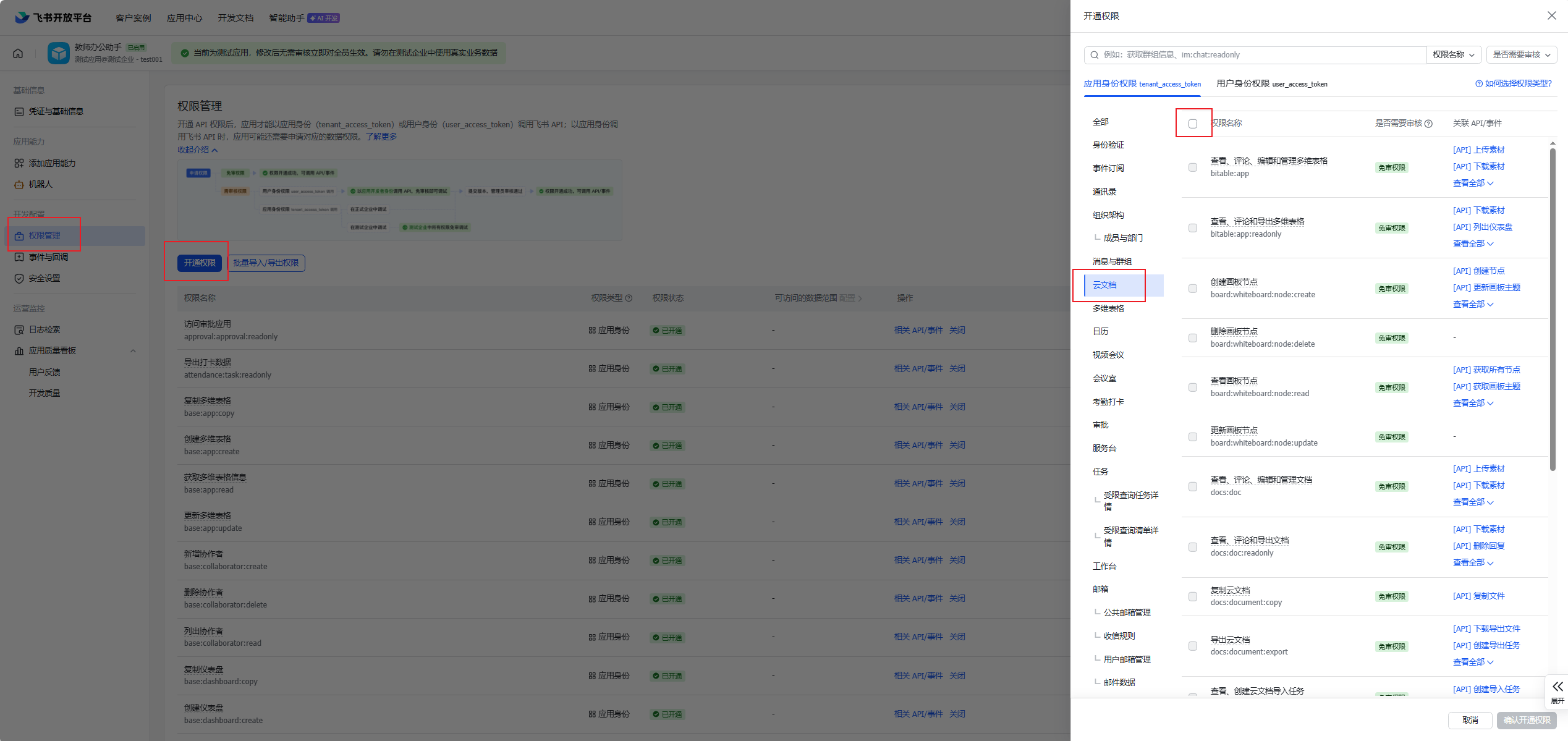Close the 开通权限 panel
The width and height of the screenshot is (1568, 741).
pyautogui.click(x=1552, y=15)
